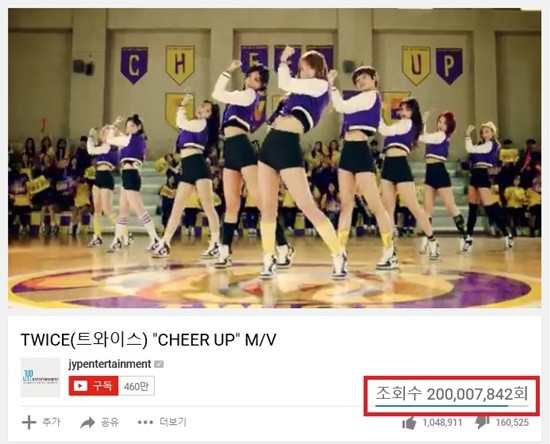Click the share arrow icon
This screenshot has height=444, width=550.
point(87,423)
